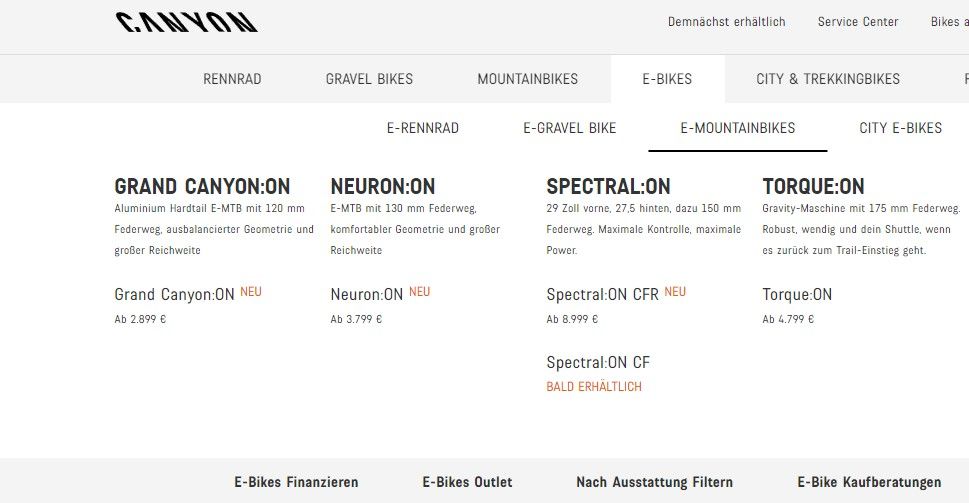Viewport: 969px width, 503px height.
Task: Click Grand Canyon:ON description text
Action: pos(214,229)
